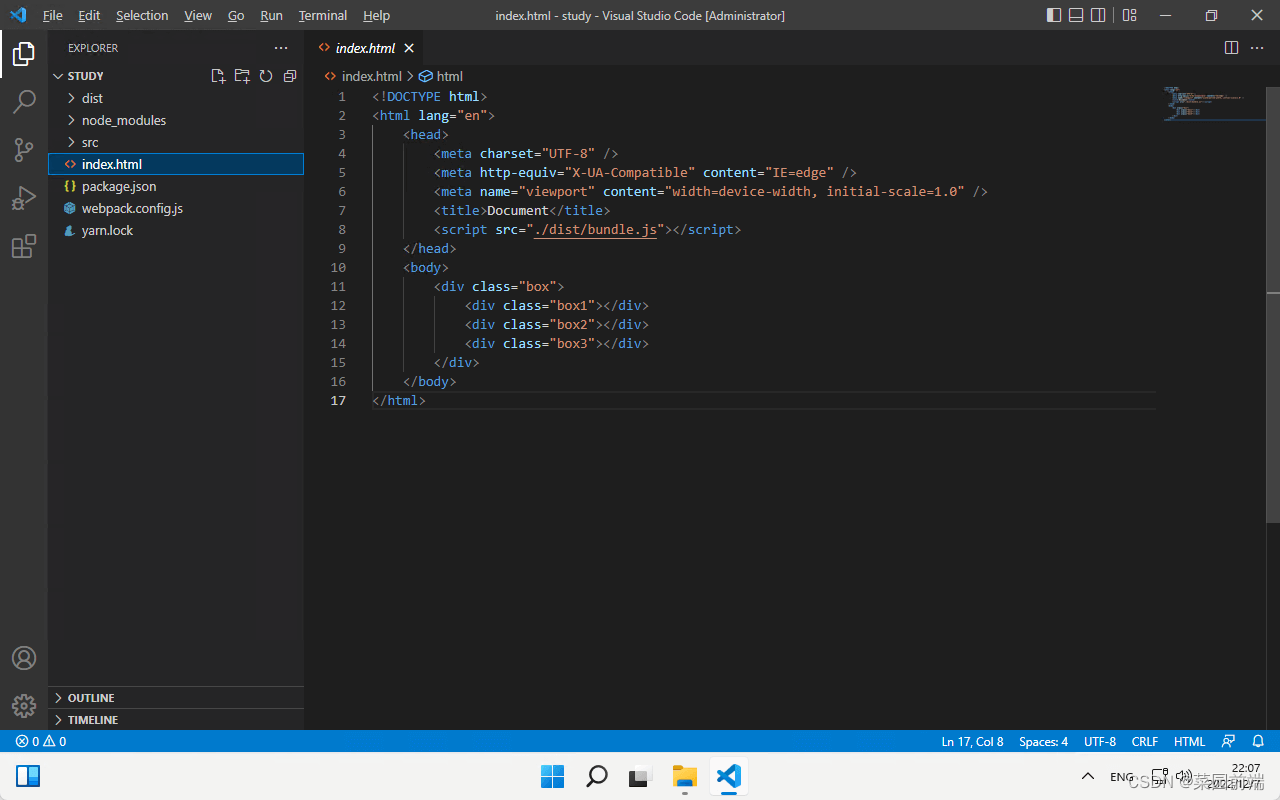The height and width of the screenshot is (800, 1280).
Task: Open the Extensions view
Action: point(24,246)
